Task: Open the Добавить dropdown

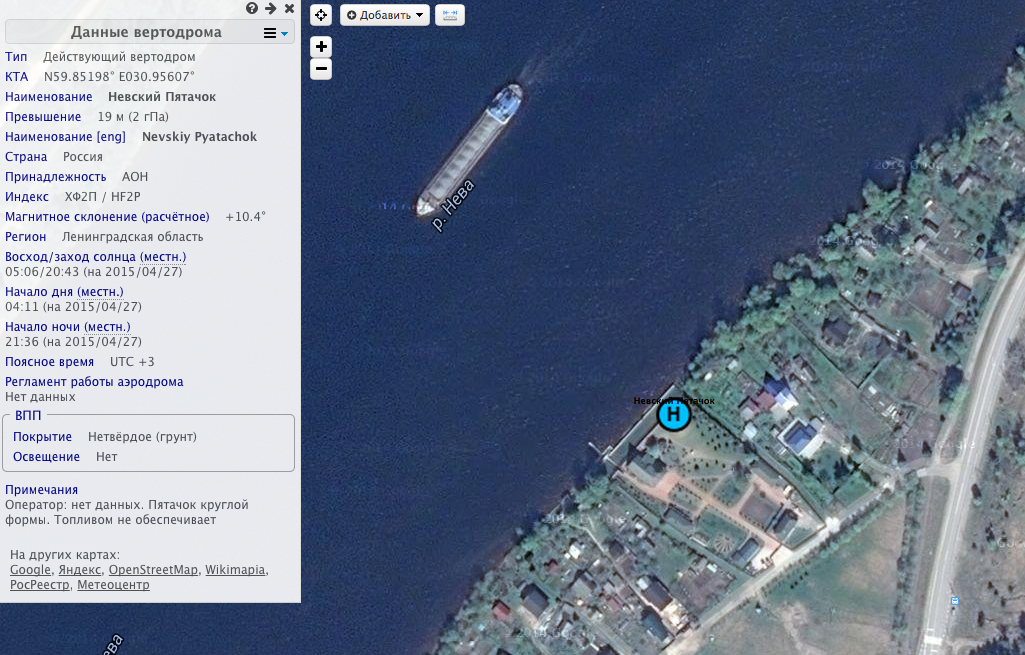Action: [x=385, y=15]
